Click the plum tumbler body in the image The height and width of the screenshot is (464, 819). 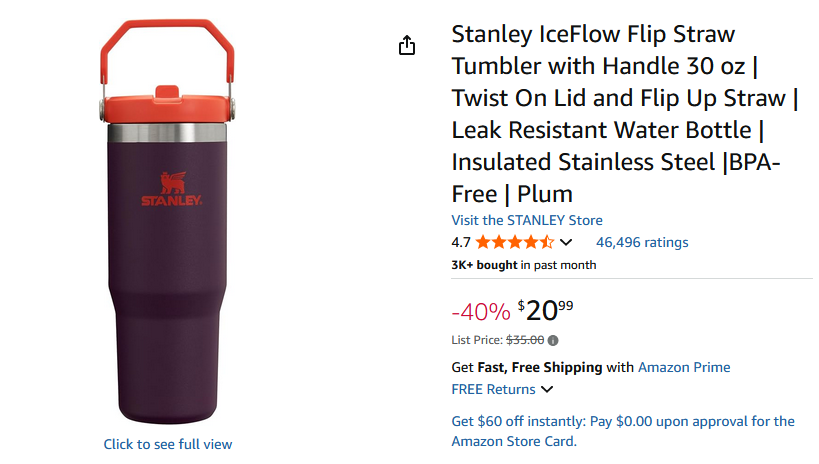pyautogui.click(x=167, y=300)
